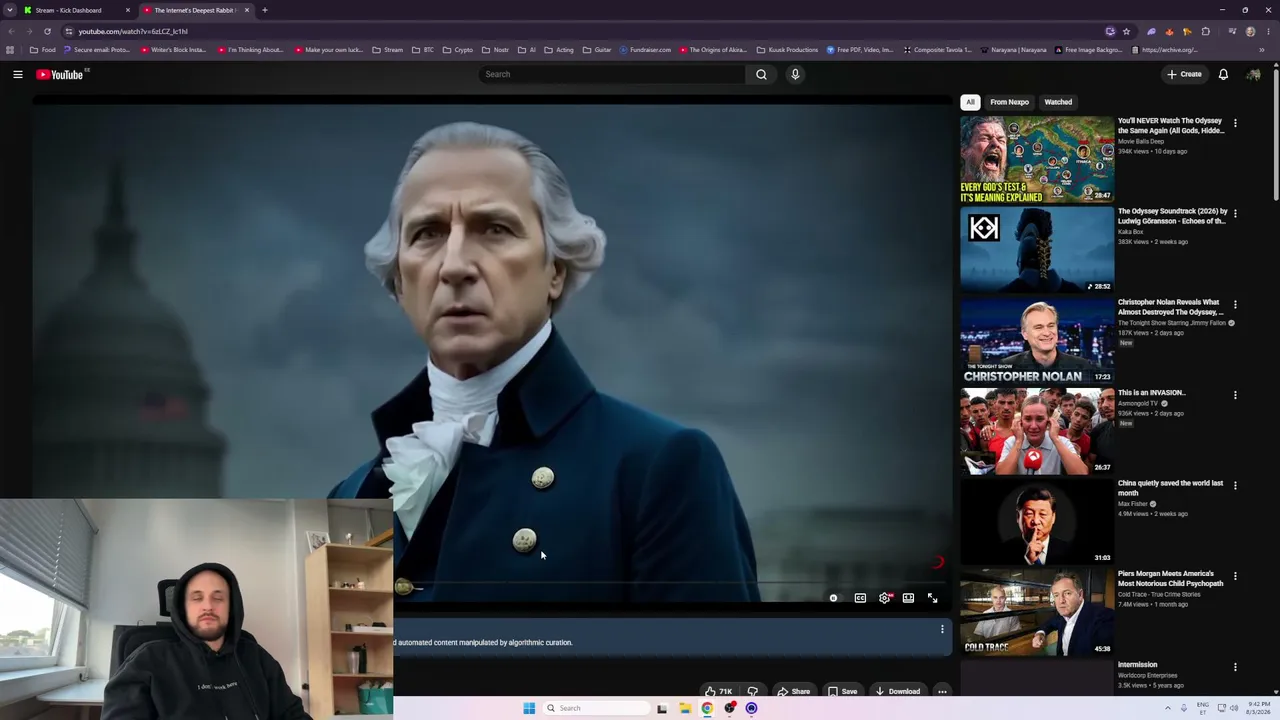Open more actions below the video
Screen dimensions: 1280x720
click(x=942, y=691)
